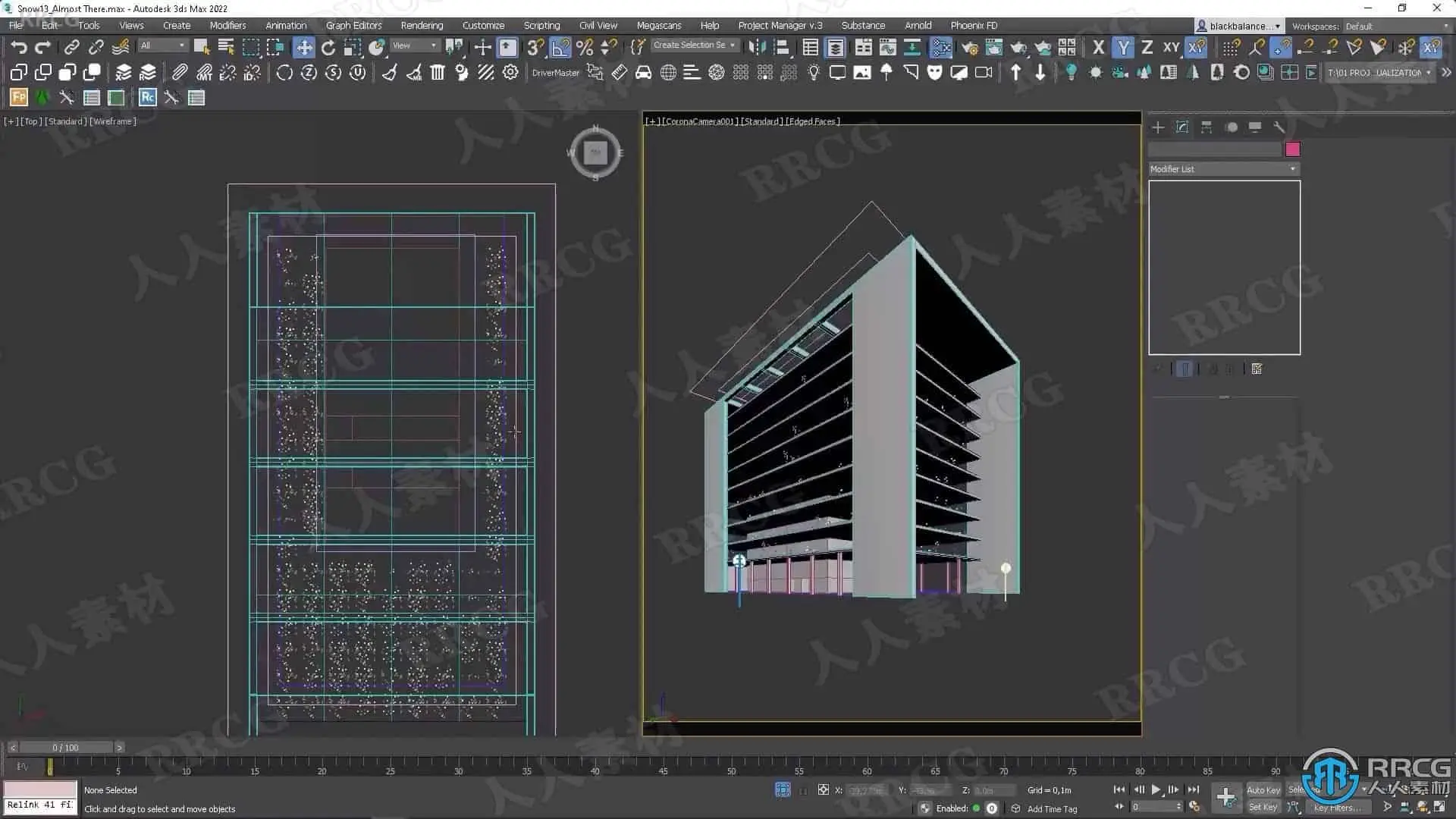Click the DriverMaster toolbar button
The width and height of the screenshot is (1456, 819).
tap(555, 73)
